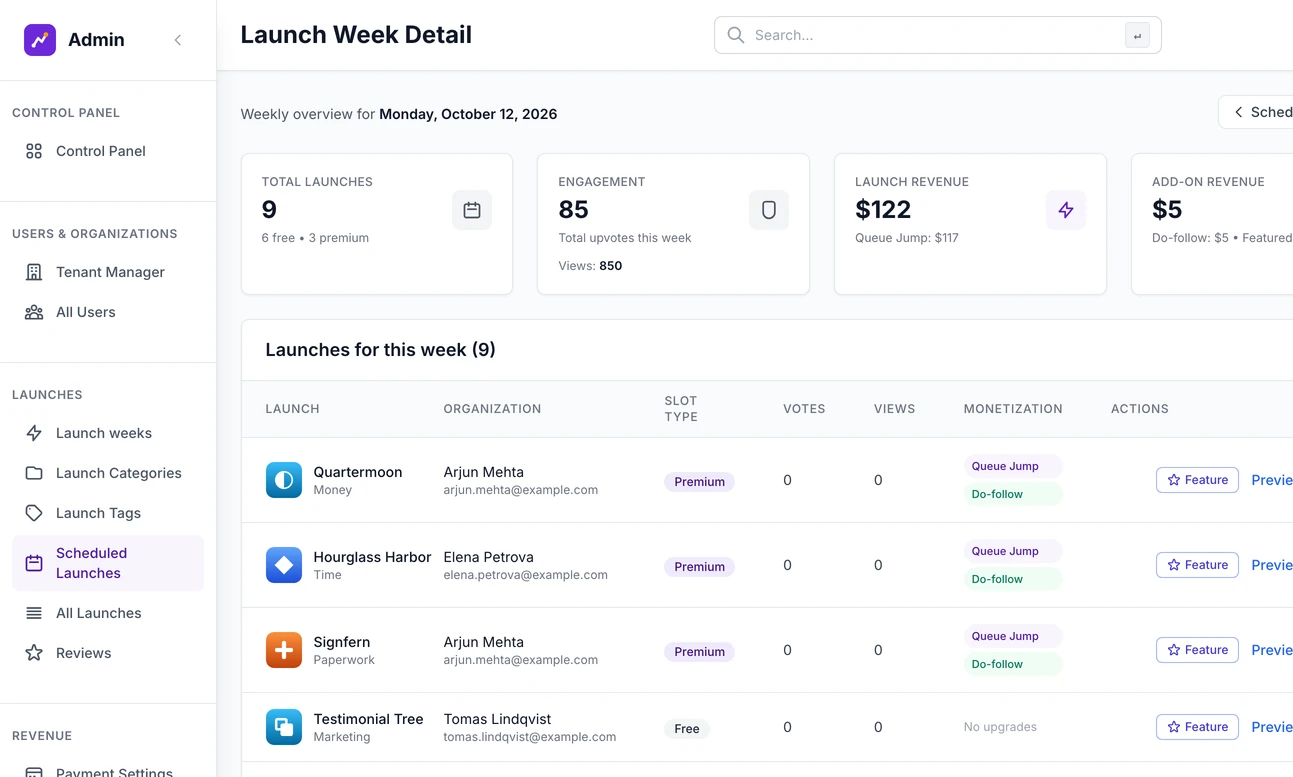Screen dimensions: 1293x777
Task: Click the All Launches list icon
Action: click(x=34, y=613)
